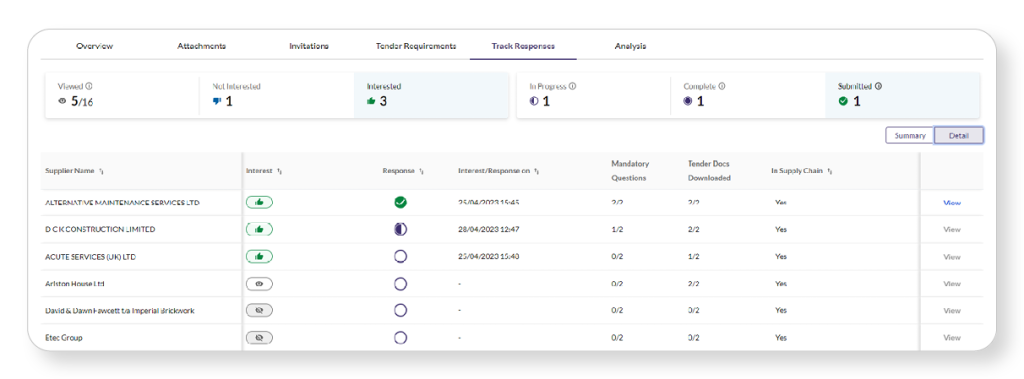1024x379 pixels.
Task: Switch to Detail view
Action: (x=959, y=135)
